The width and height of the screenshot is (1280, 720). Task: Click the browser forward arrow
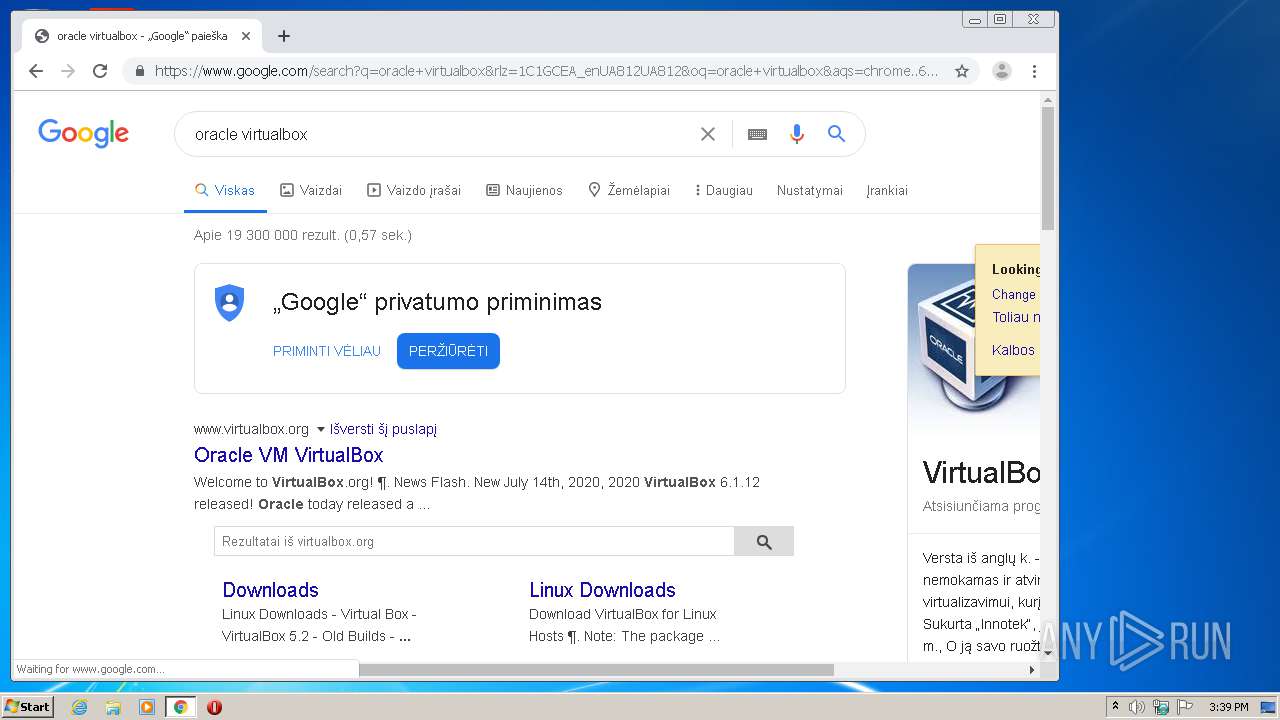click(68, 71)
